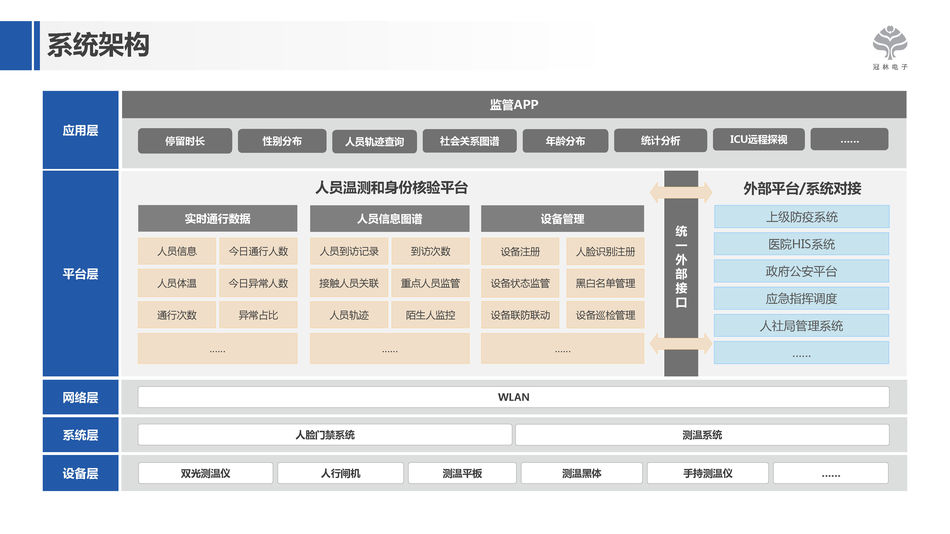Pick the 双光测温仪 device box
This screenshot has width=950, height=534.
click(x=205, y=473)
